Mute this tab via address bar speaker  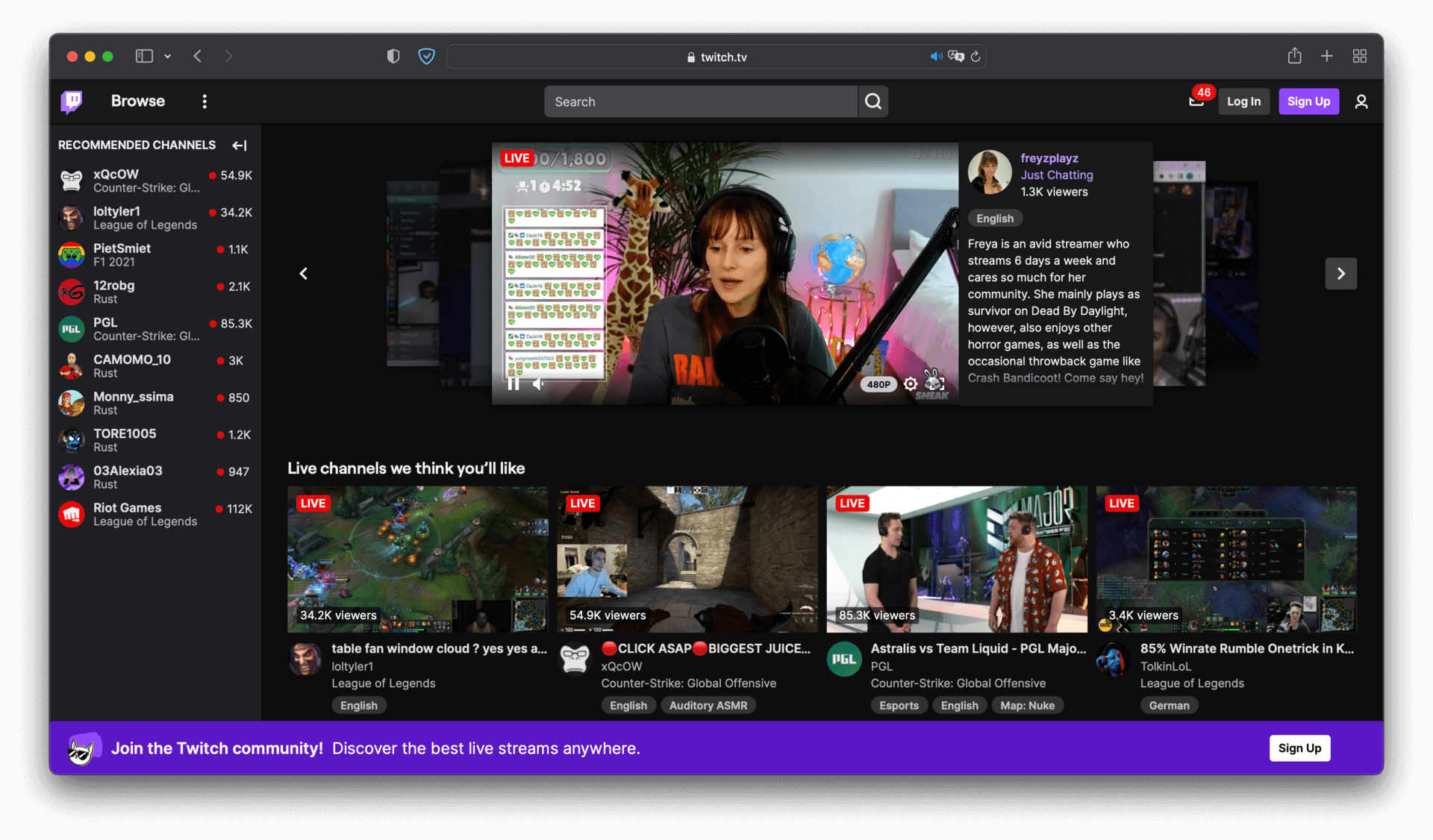click(x=936, y=57)
